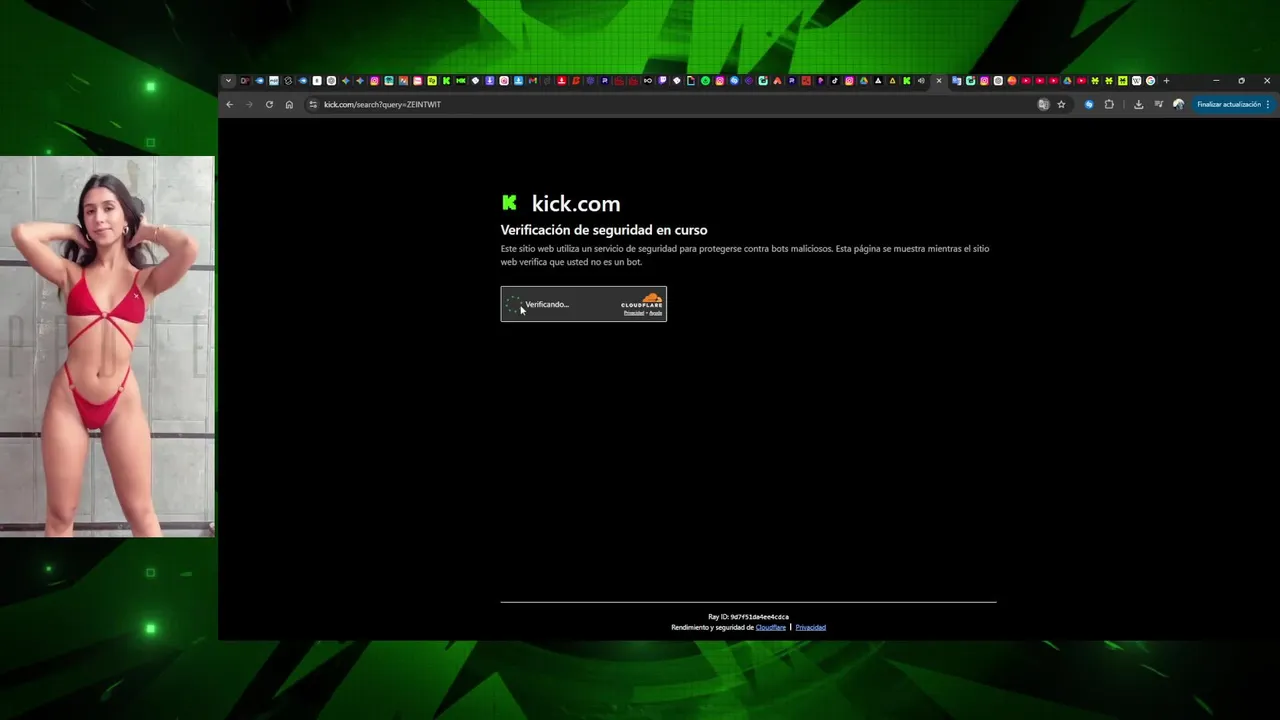This screenshot has height=720, width=1280.
Task: Switch to the HK tab
Action: pyautogui.click(x=460, y=81)
